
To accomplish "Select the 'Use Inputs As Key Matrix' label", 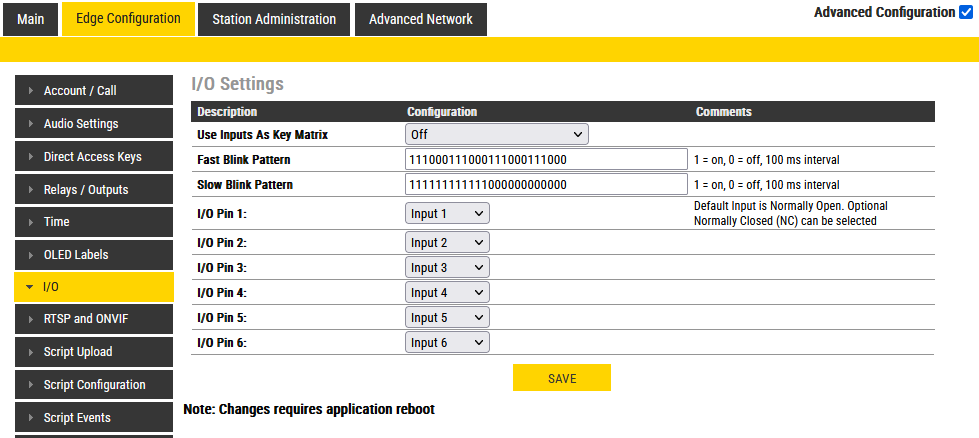I will pyautogui.click(x=262, y=135).
